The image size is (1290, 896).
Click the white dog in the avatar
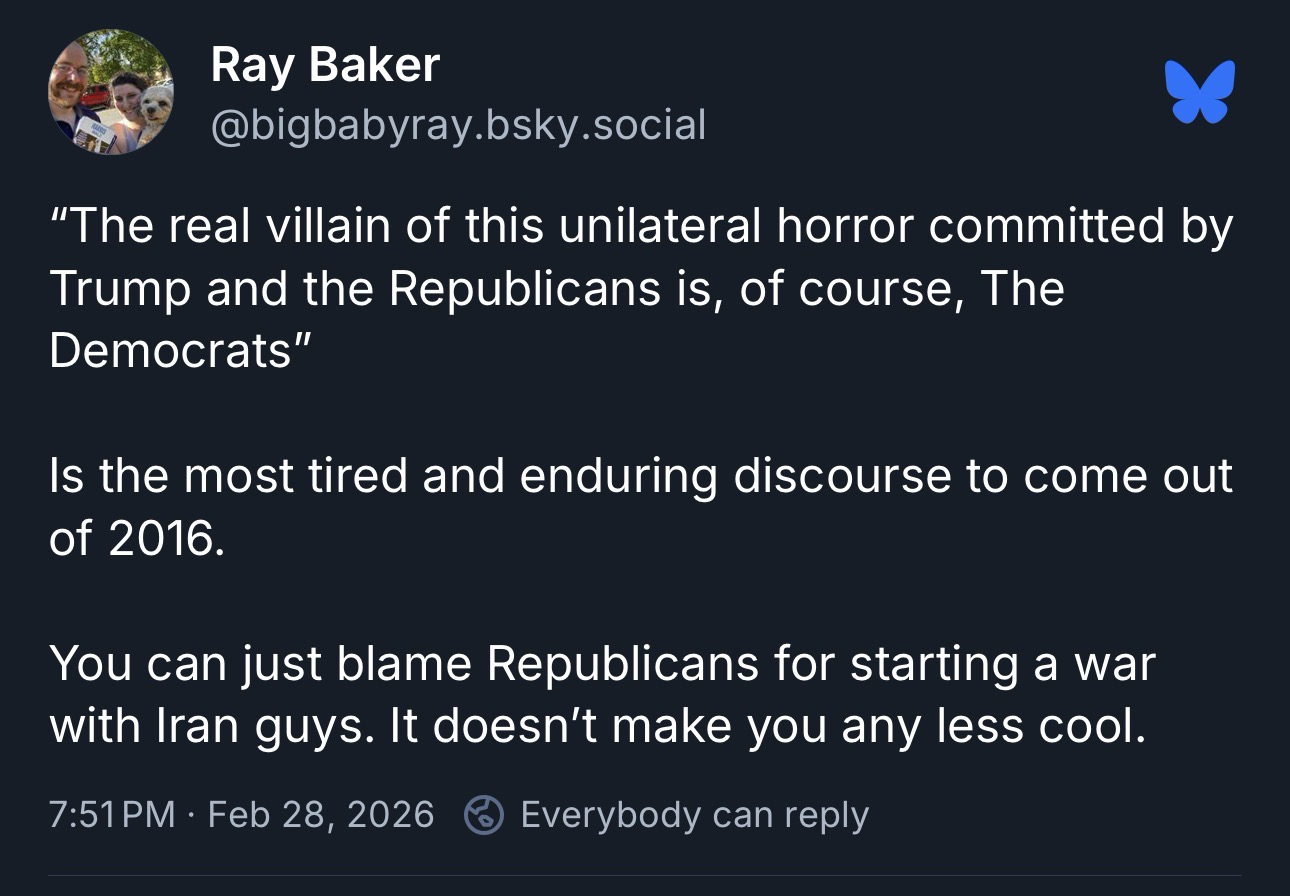(x=154, y=105)
